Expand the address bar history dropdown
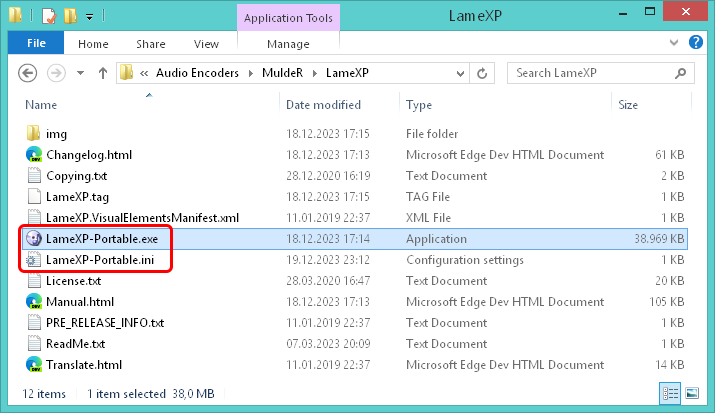 coord(460,73)
